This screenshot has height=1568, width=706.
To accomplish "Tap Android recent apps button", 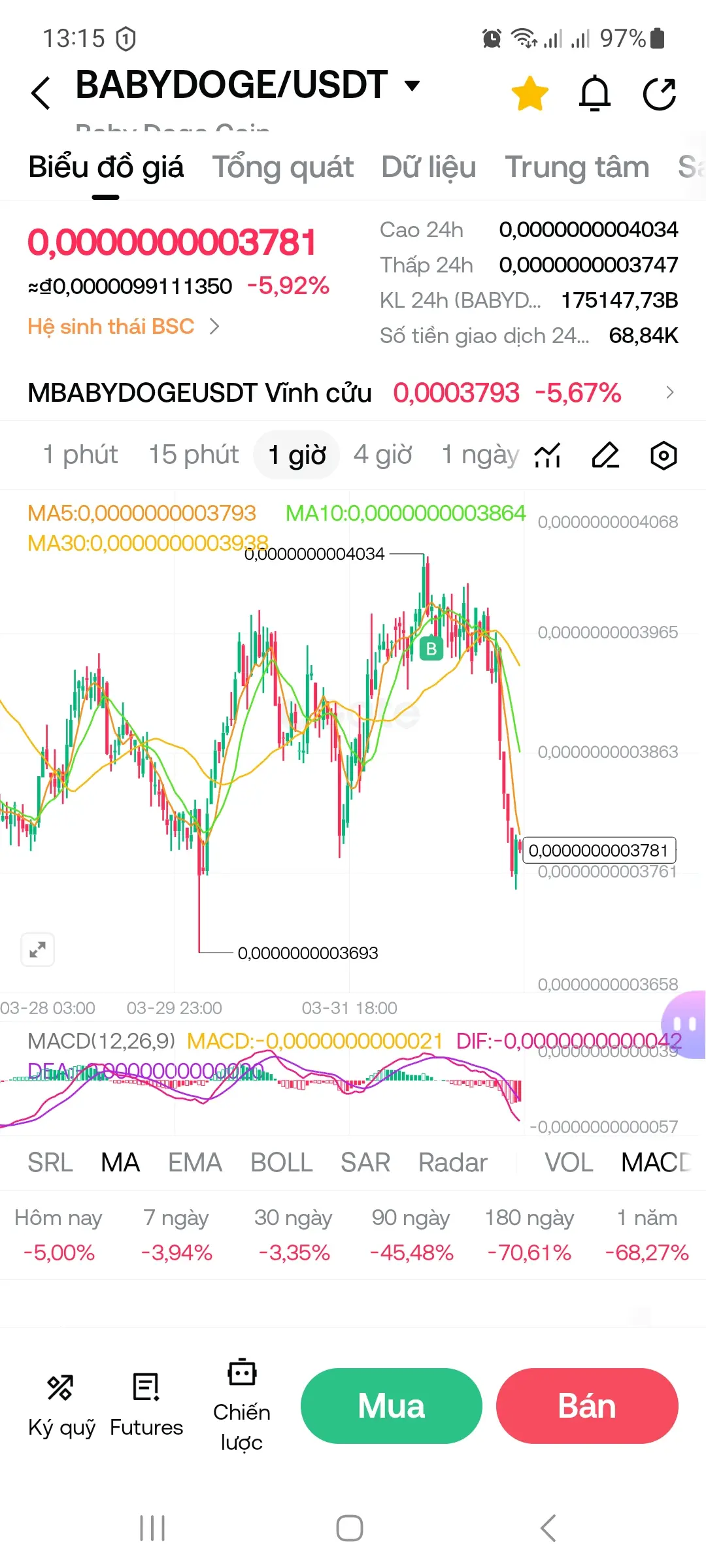I will [x=152, y=1528].
